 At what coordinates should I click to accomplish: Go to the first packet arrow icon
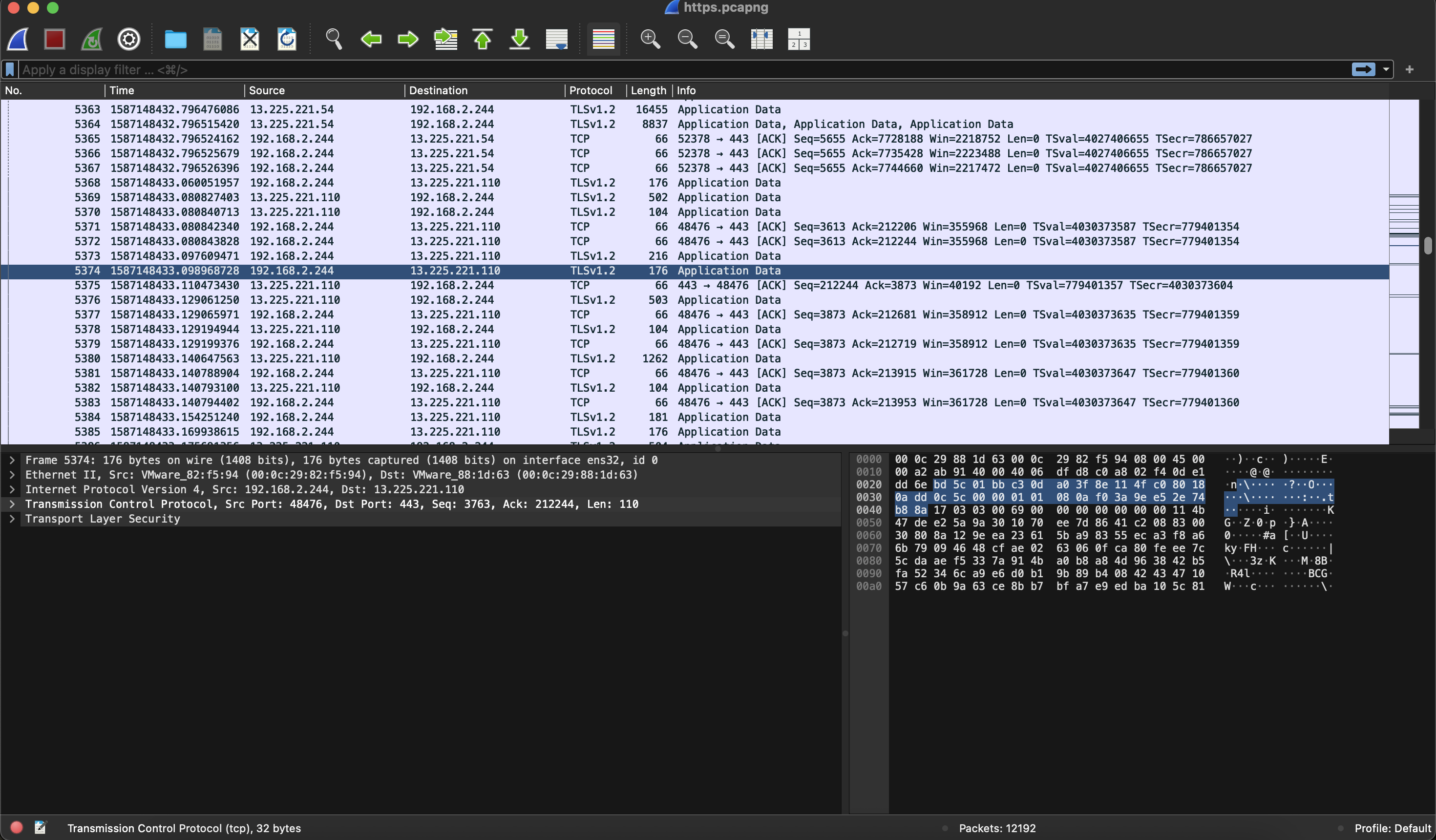point(483,40)
